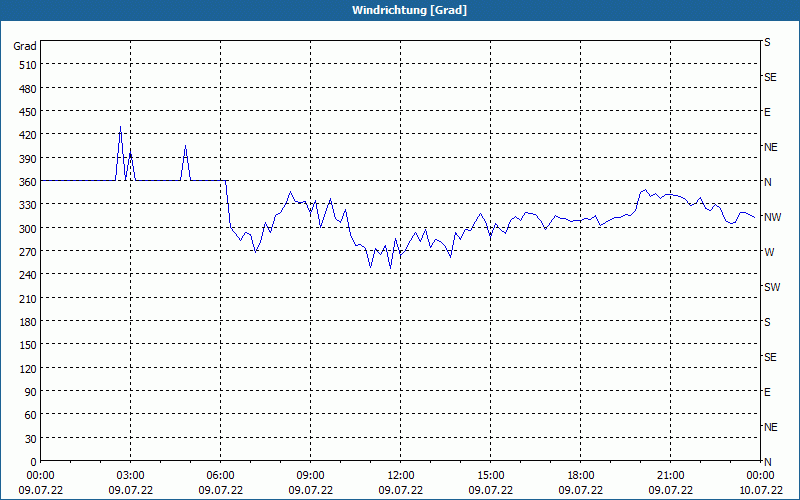The height and width of the screenshot is (500, 800).
Task: Click the 'SW' compass direction label
Action: point(772,287)
